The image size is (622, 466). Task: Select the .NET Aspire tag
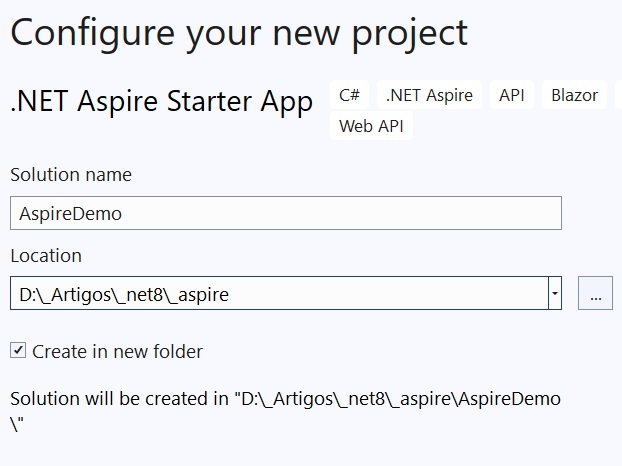pyautogui.click(x=429, y=95)
